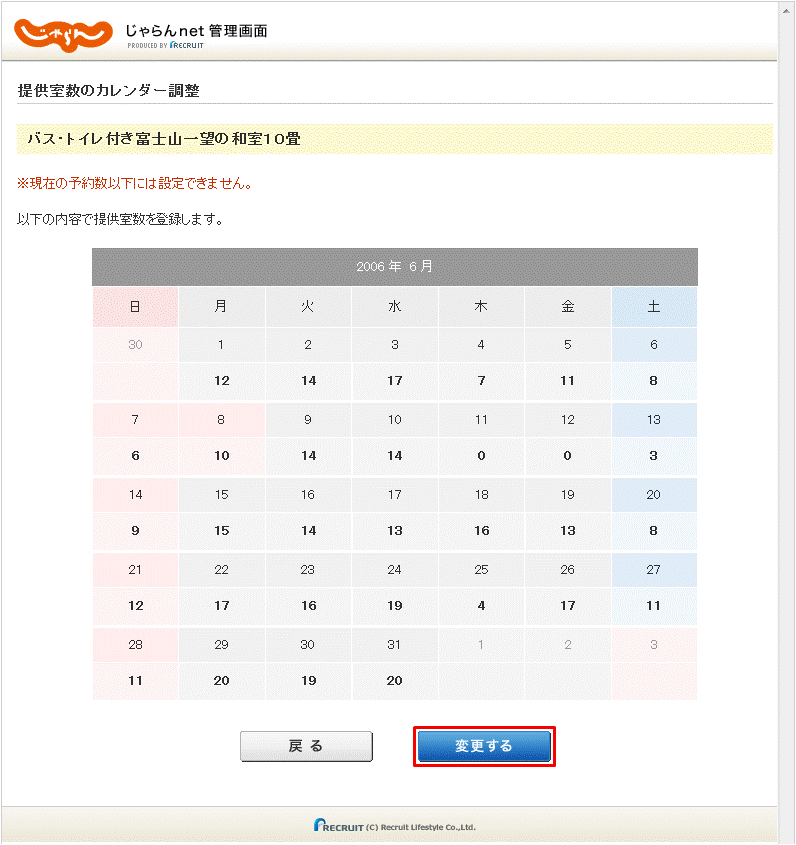The image size is (796, 845).
Task: Click the じゃらん orange logo
Action: coord(61,33)
